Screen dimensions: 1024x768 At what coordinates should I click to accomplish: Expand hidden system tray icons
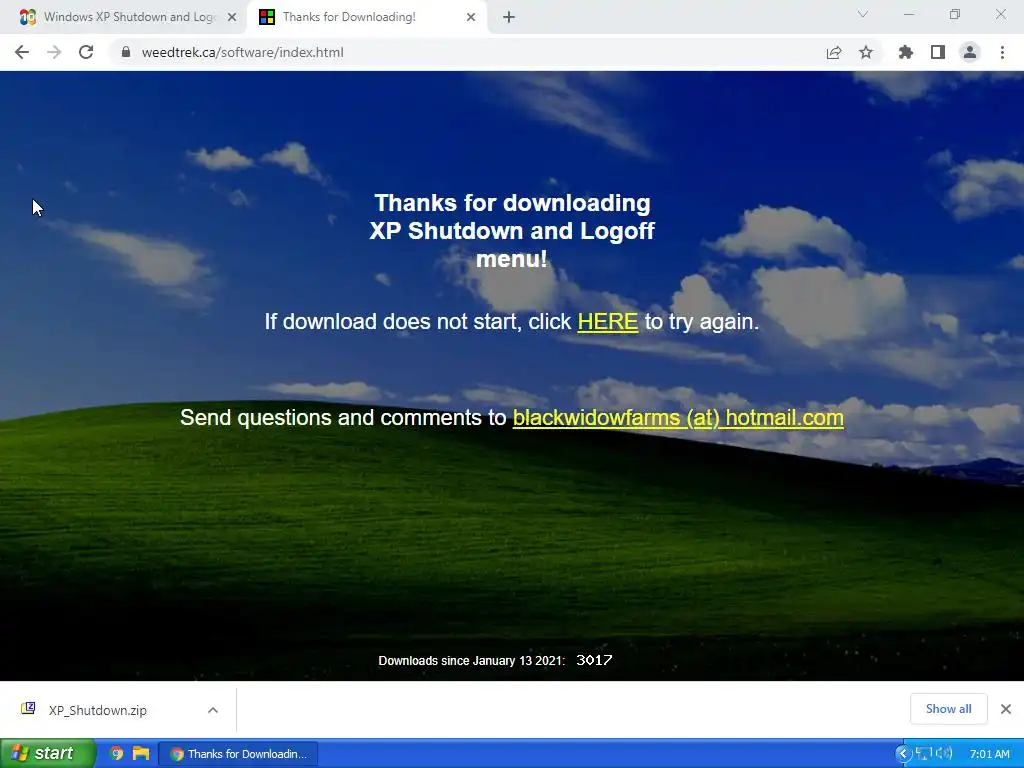pos(903,754)
